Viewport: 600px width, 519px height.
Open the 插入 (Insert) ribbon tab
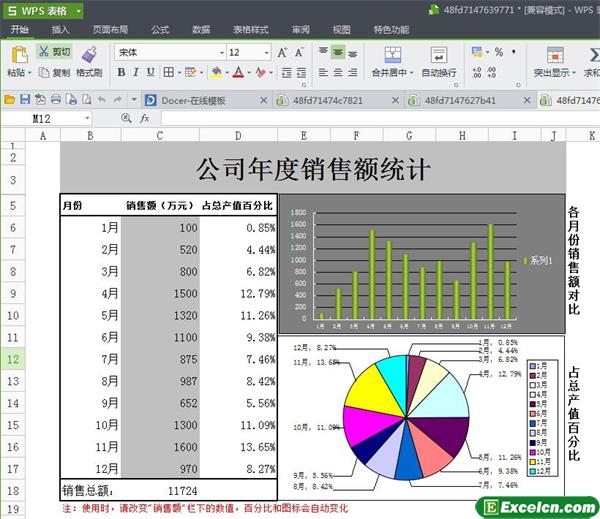(60, 29)
